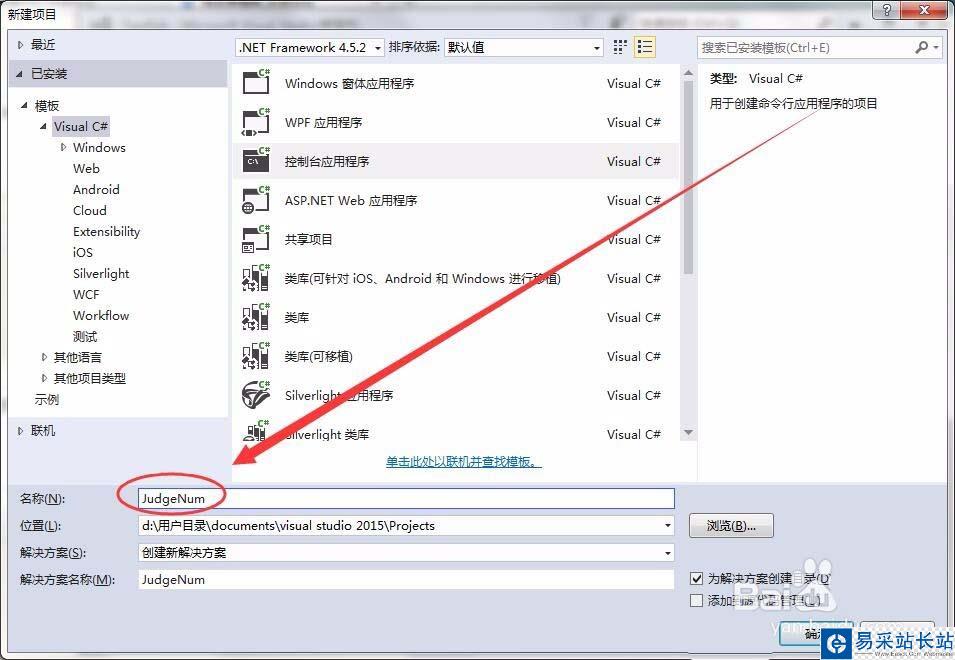Select the WCF category

(86, 295)
